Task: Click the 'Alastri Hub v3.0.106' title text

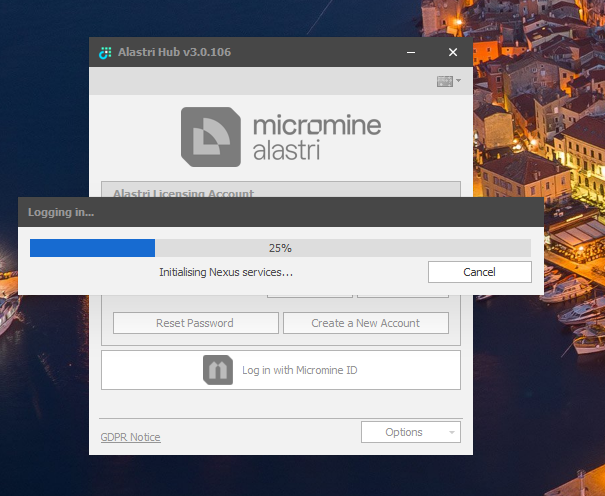Action: [x=174, y=52]
